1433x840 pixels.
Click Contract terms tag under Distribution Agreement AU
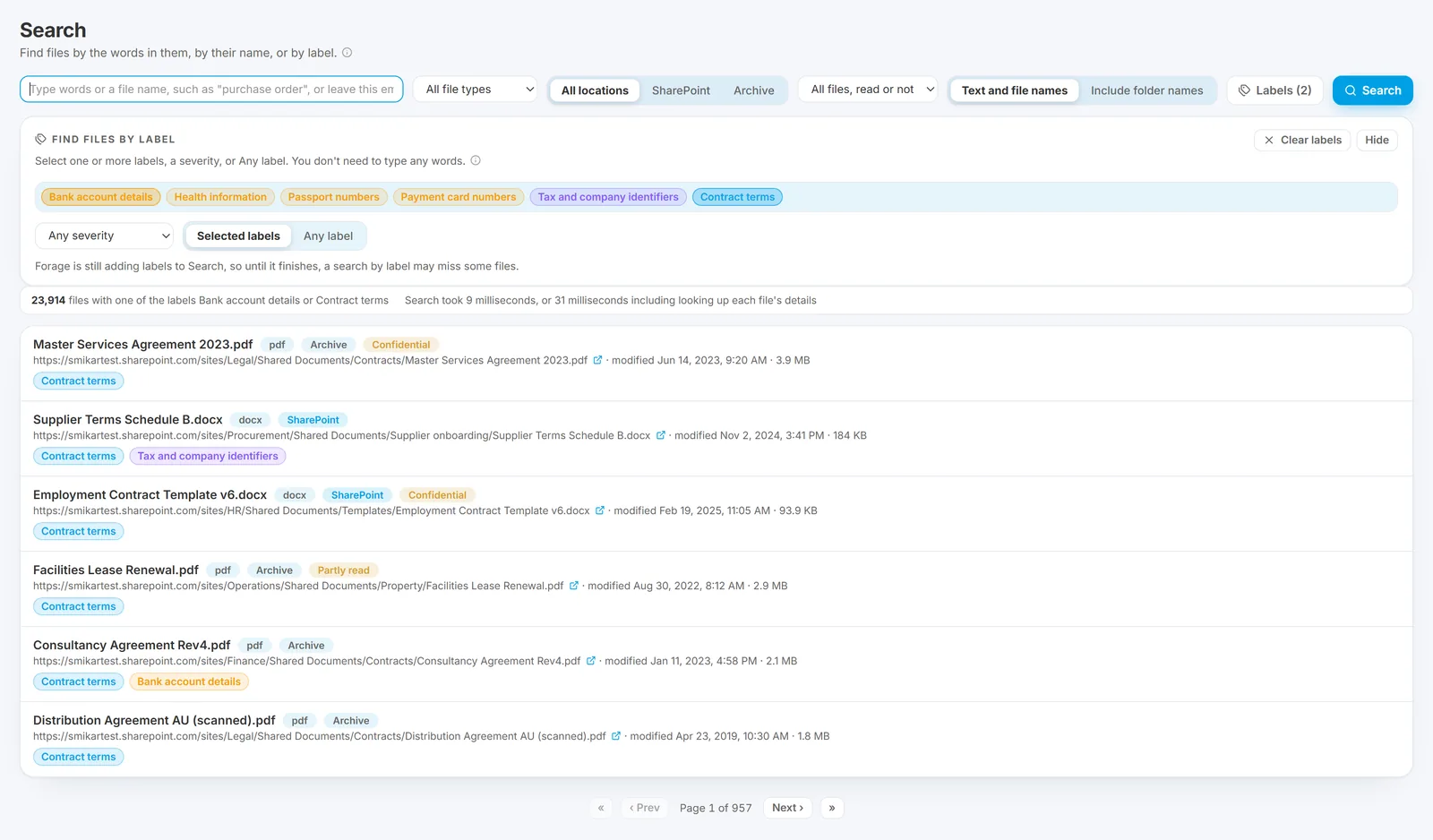(79, 757)
